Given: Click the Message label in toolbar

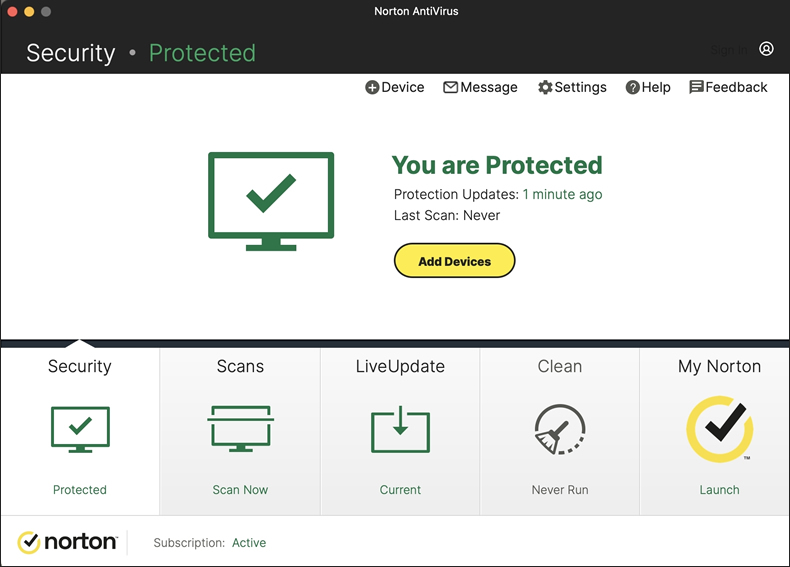Looking at the screenshot, I should click(489, 88).
